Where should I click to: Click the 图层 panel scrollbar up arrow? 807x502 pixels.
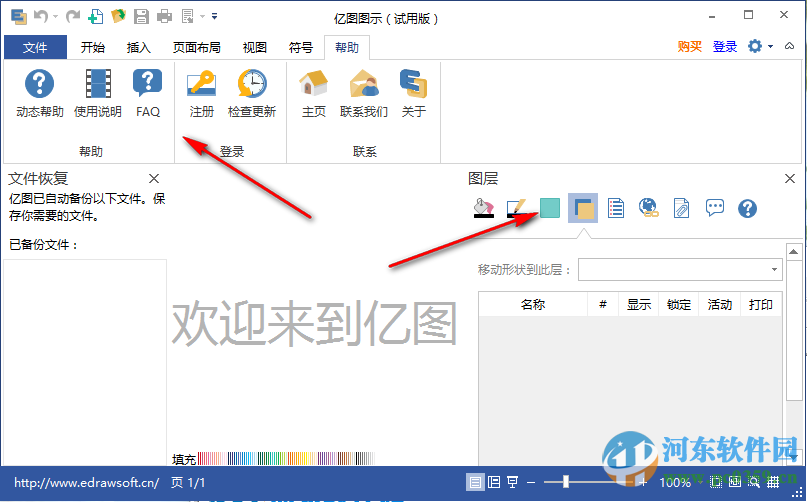point(793,252)
